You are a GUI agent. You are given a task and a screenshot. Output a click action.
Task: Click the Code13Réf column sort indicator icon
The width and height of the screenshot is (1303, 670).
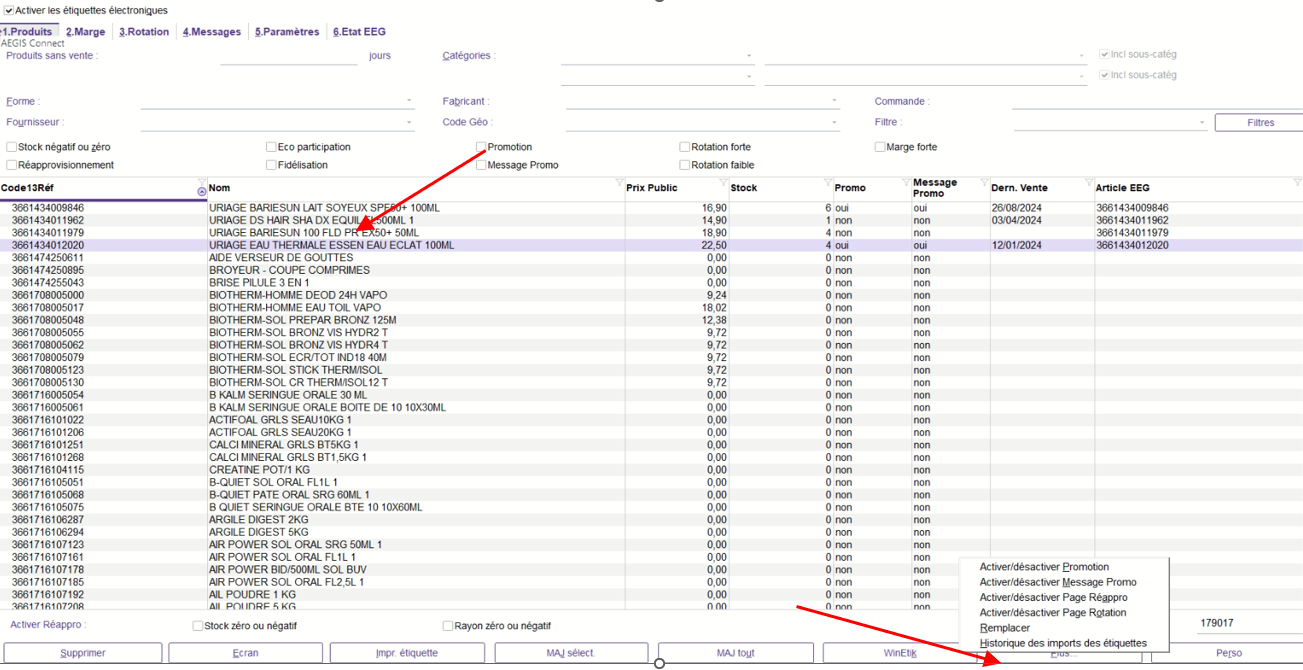click(202, 190)
